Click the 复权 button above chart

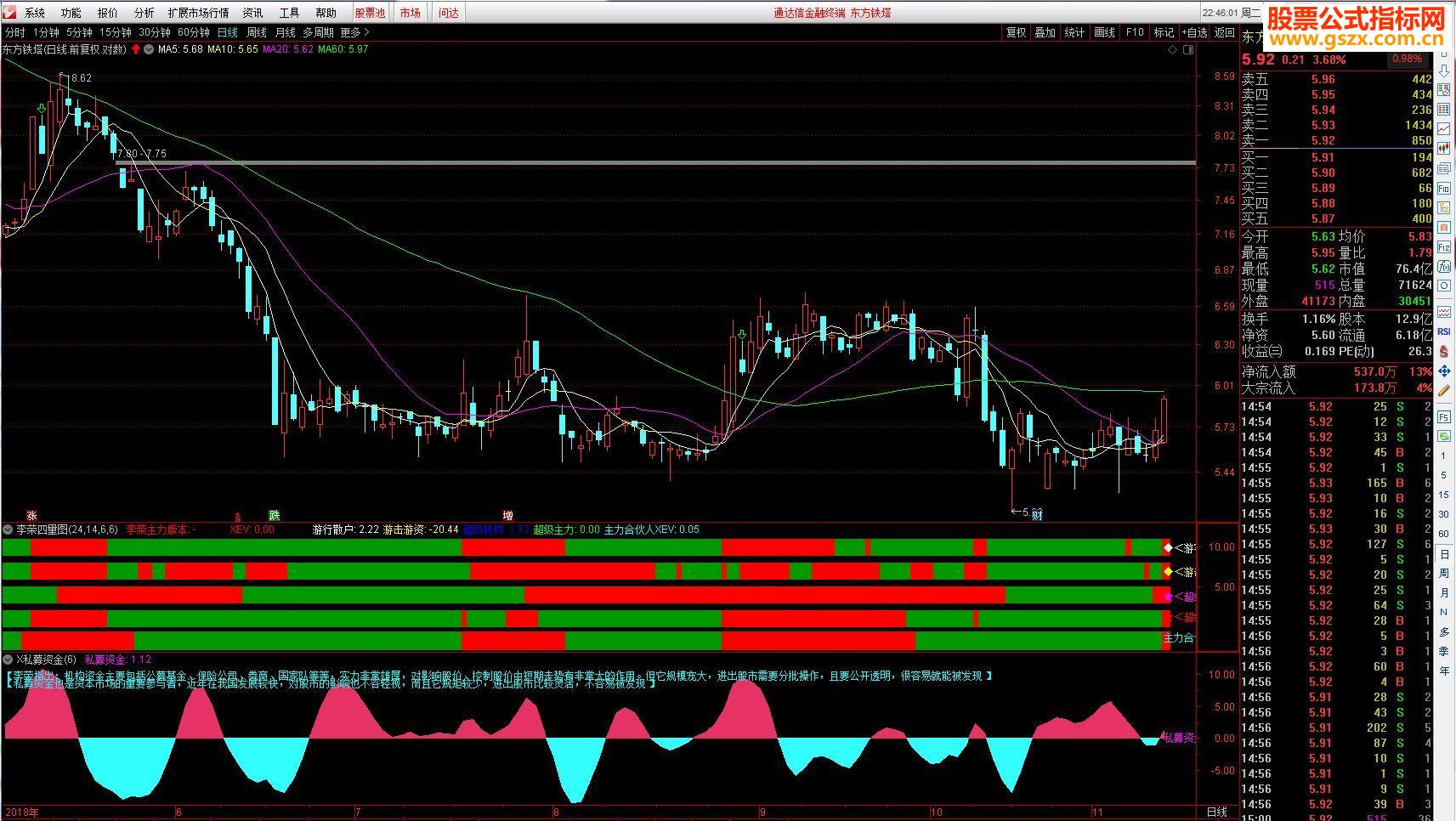click(x=1016, y=32)
